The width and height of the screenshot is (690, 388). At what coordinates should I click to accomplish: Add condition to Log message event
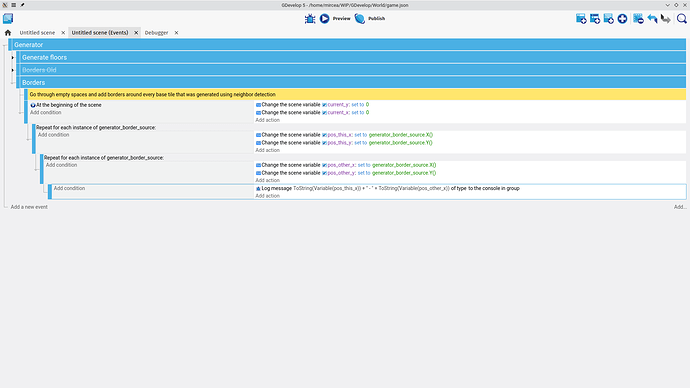[70, 188]
